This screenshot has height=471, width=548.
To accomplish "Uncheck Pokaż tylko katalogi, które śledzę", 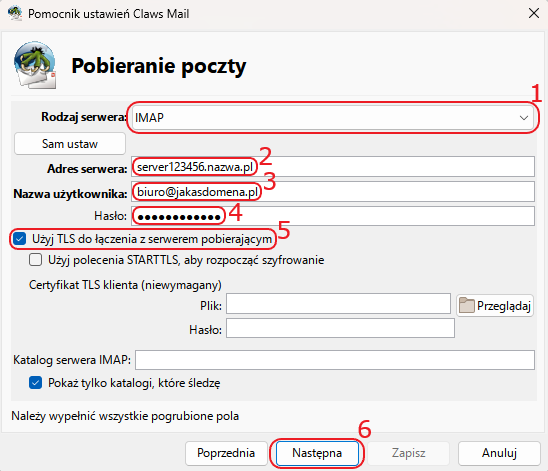I will pos(36,383).
